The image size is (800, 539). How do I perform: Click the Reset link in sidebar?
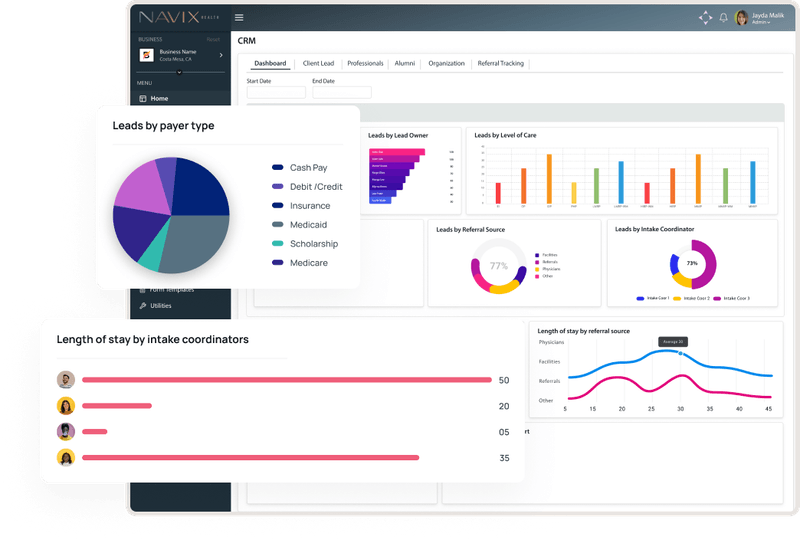[213, 39]
